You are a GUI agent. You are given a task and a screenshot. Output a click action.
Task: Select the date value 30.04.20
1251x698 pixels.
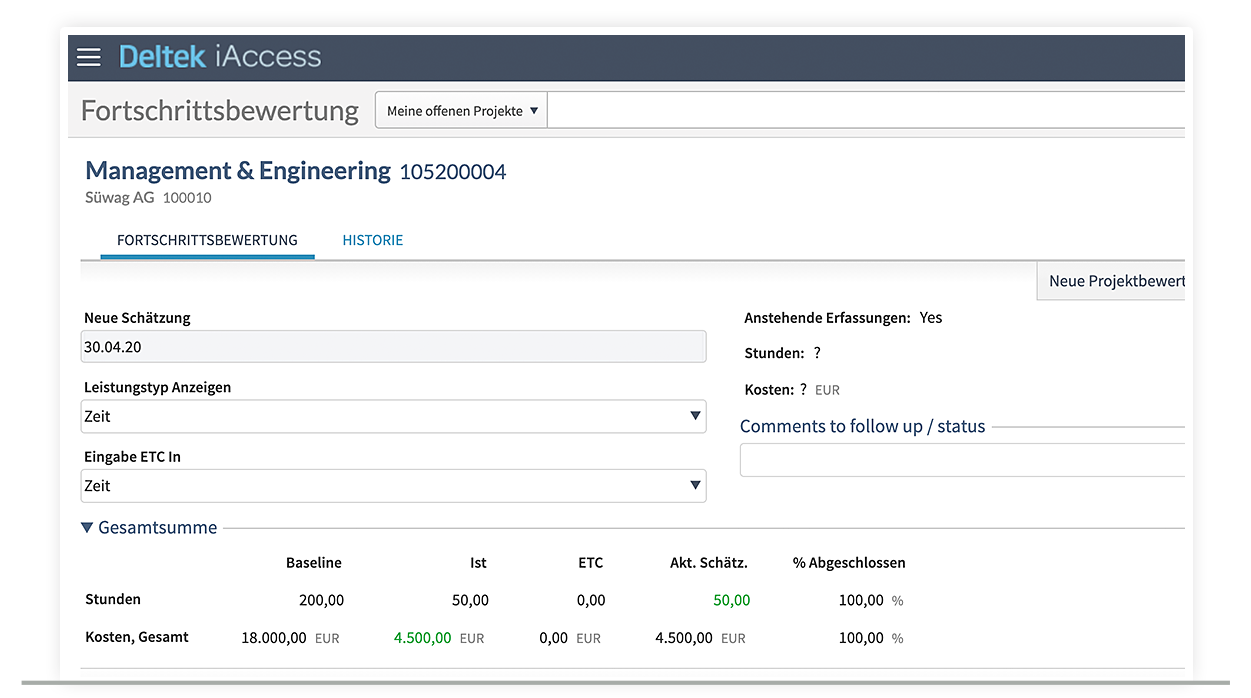[x=112, y=347]
